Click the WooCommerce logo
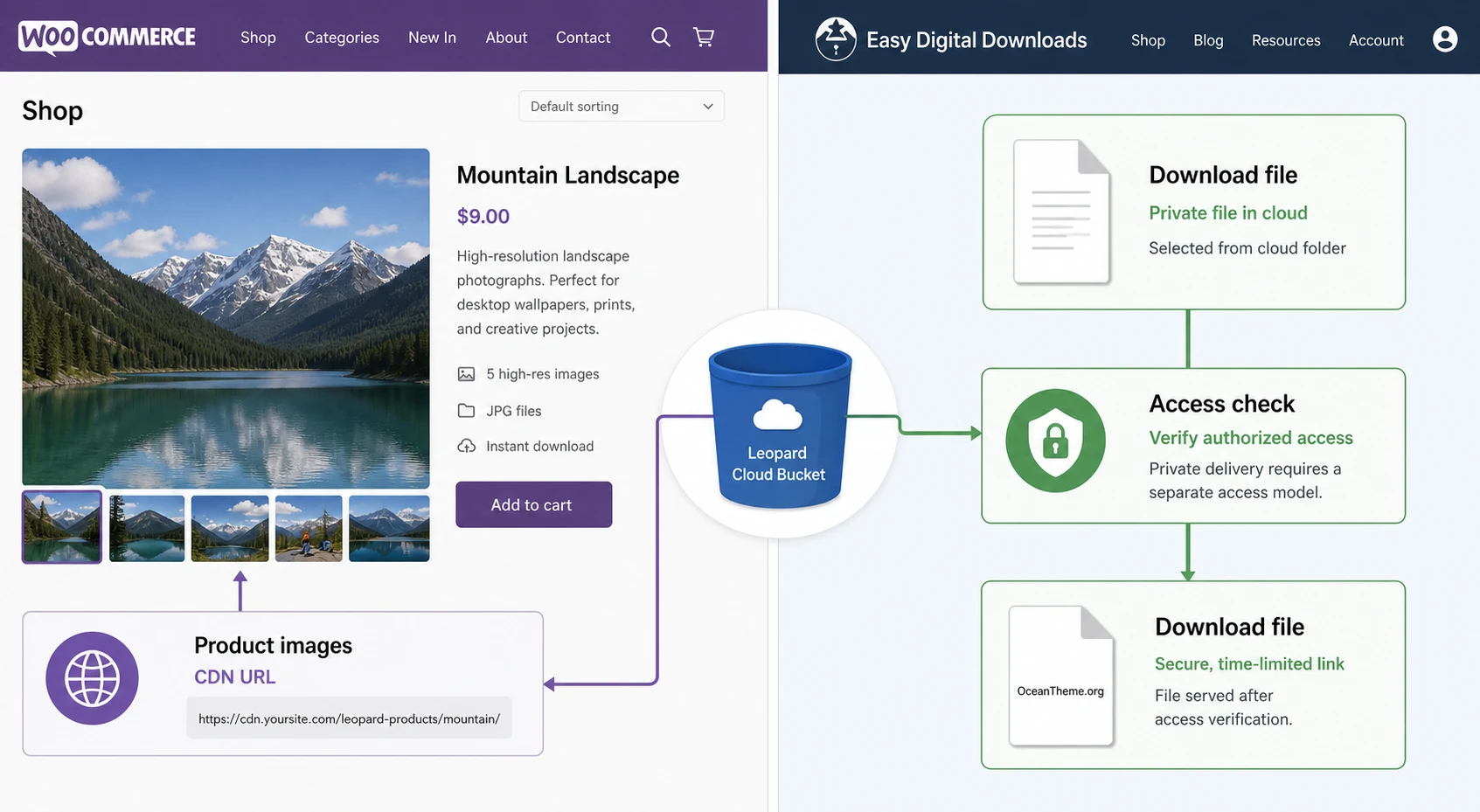Screen dimensions: 1480x812 click(107, 37)
